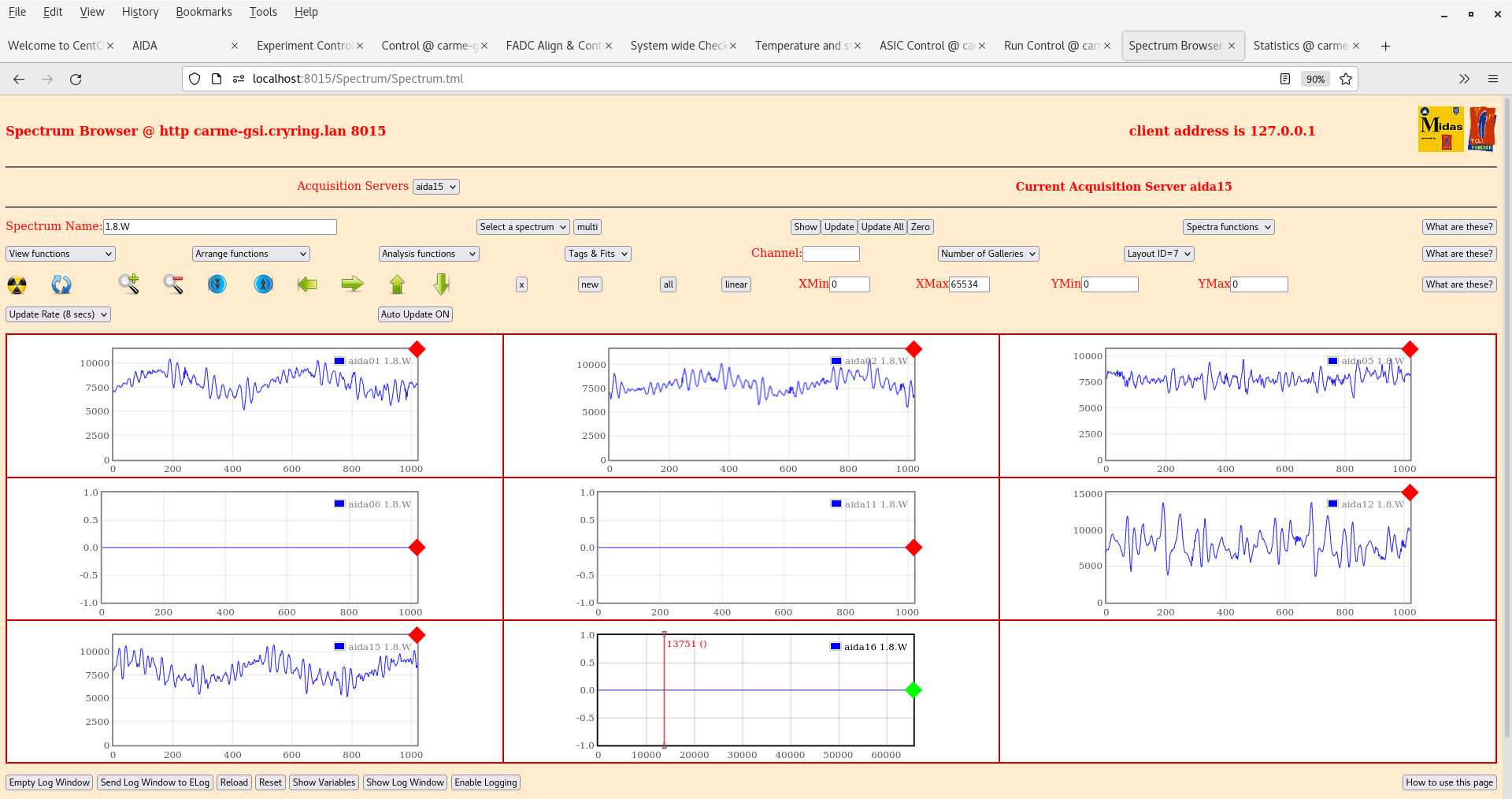Click the zoom out magnifier icon
This screenshot has width=1512, height=799.
pos(173,284)
